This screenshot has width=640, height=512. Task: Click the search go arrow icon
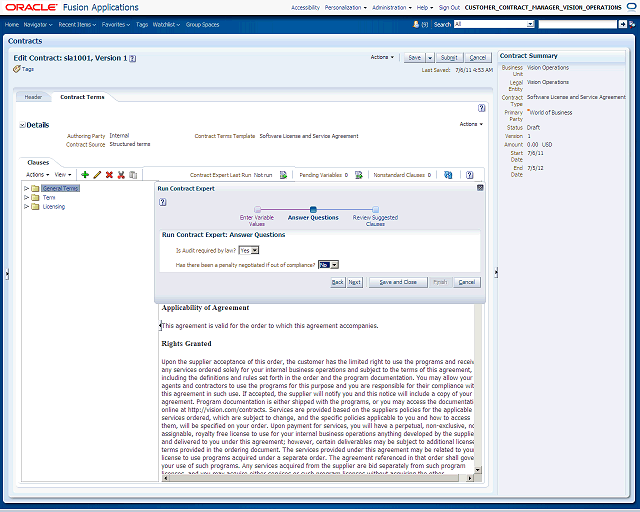point(622,24)
